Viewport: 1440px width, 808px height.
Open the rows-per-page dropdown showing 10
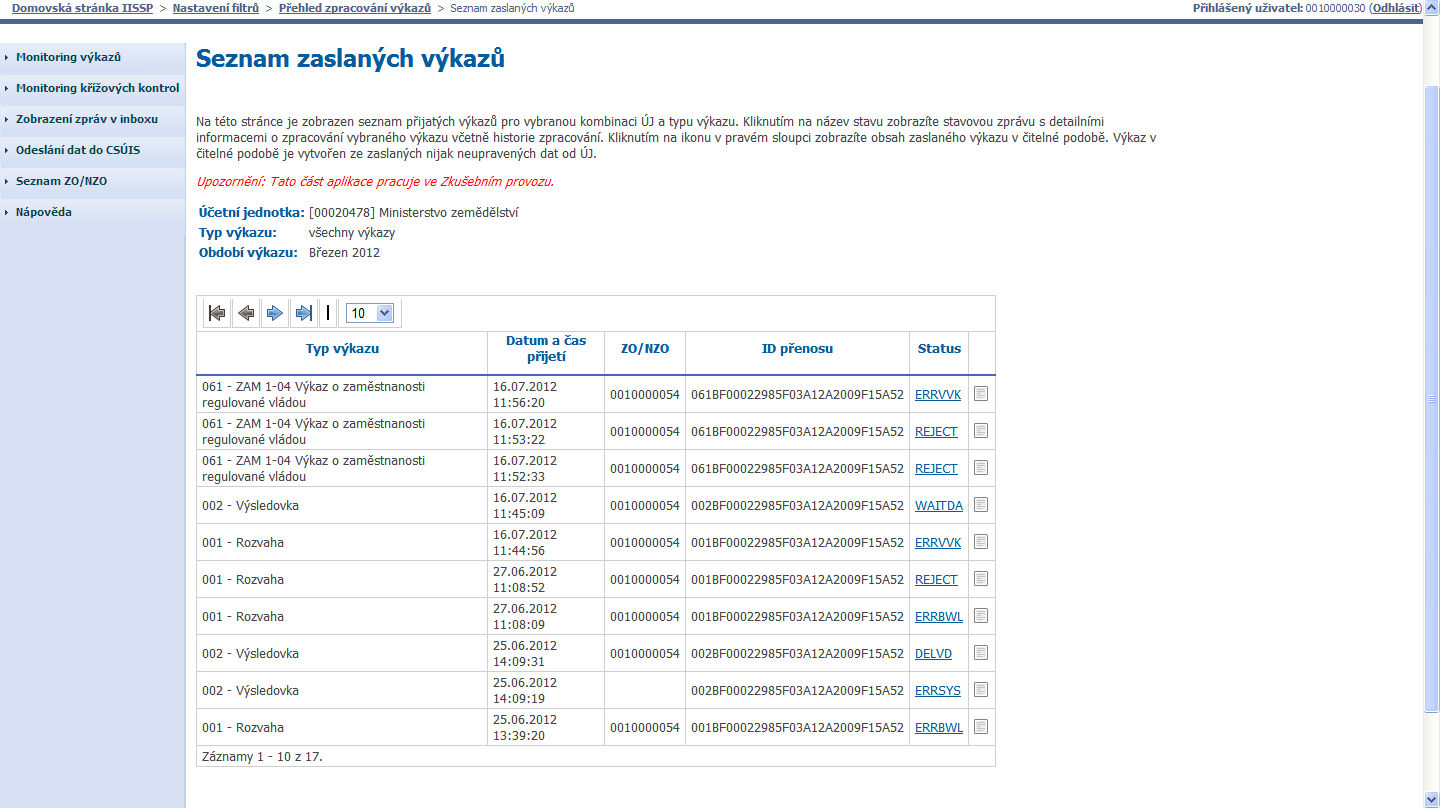[370, 313]
